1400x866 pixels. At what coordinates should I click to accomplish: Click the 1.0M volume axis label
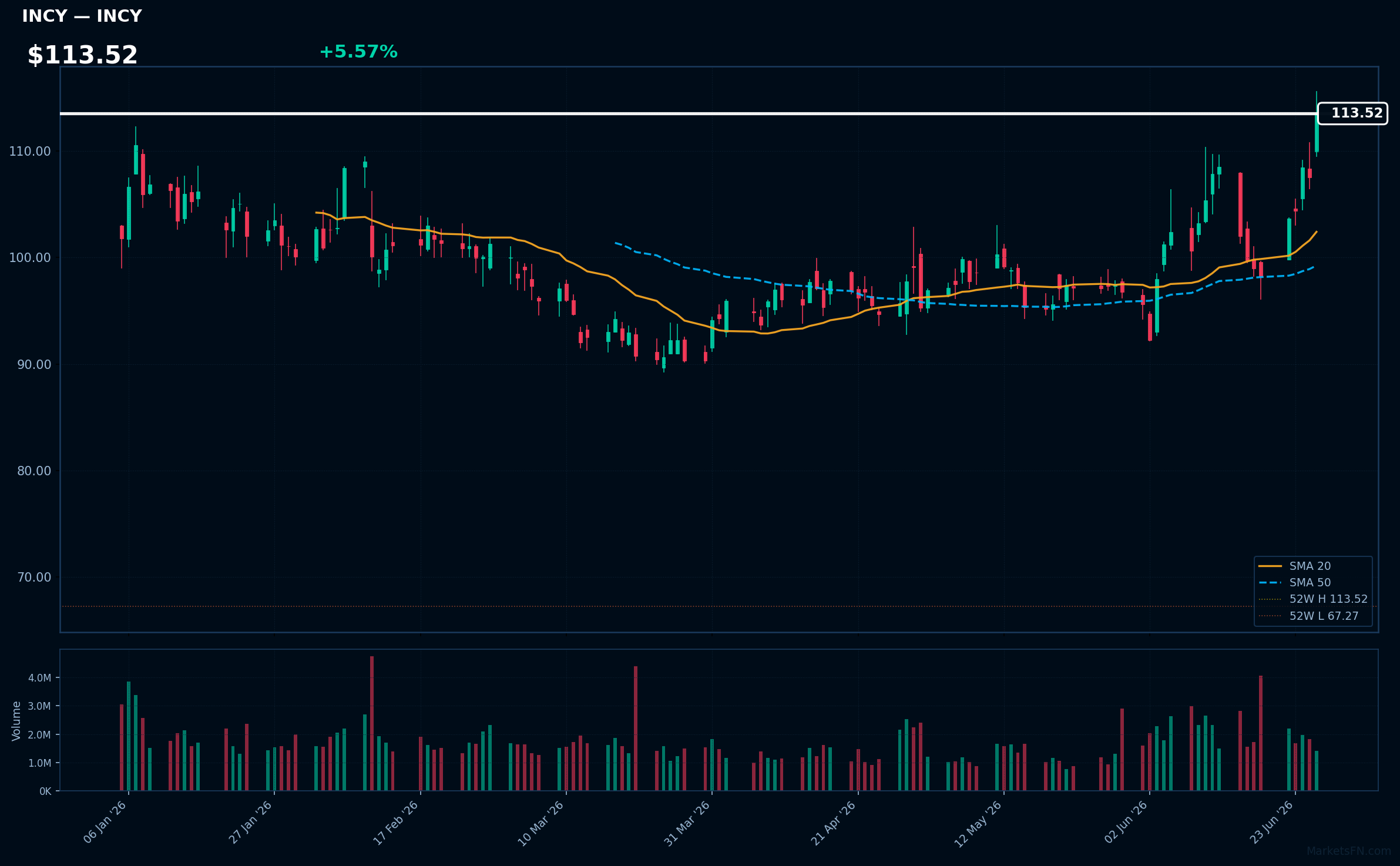click(39, 763)
